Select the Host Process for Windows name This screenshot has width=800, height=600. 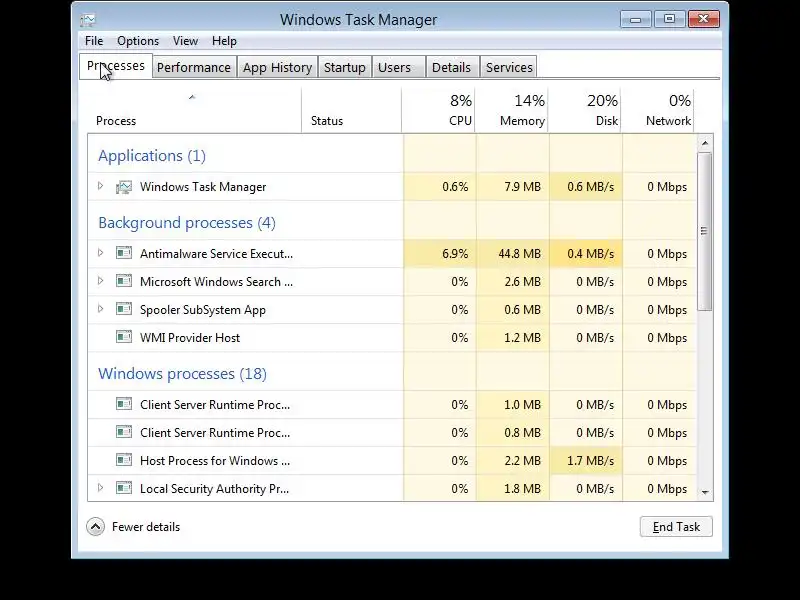[215, 461]
